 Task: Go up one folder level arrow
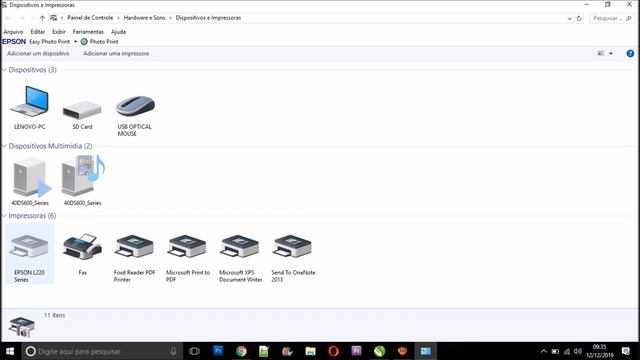(x=42, y=18)
